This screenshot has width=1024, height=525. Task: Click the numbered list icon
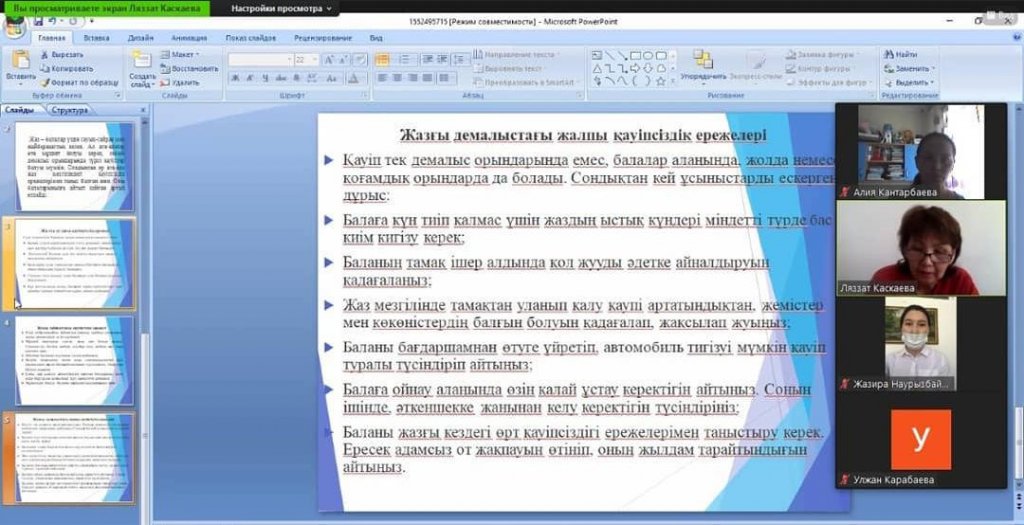(405, 59)
